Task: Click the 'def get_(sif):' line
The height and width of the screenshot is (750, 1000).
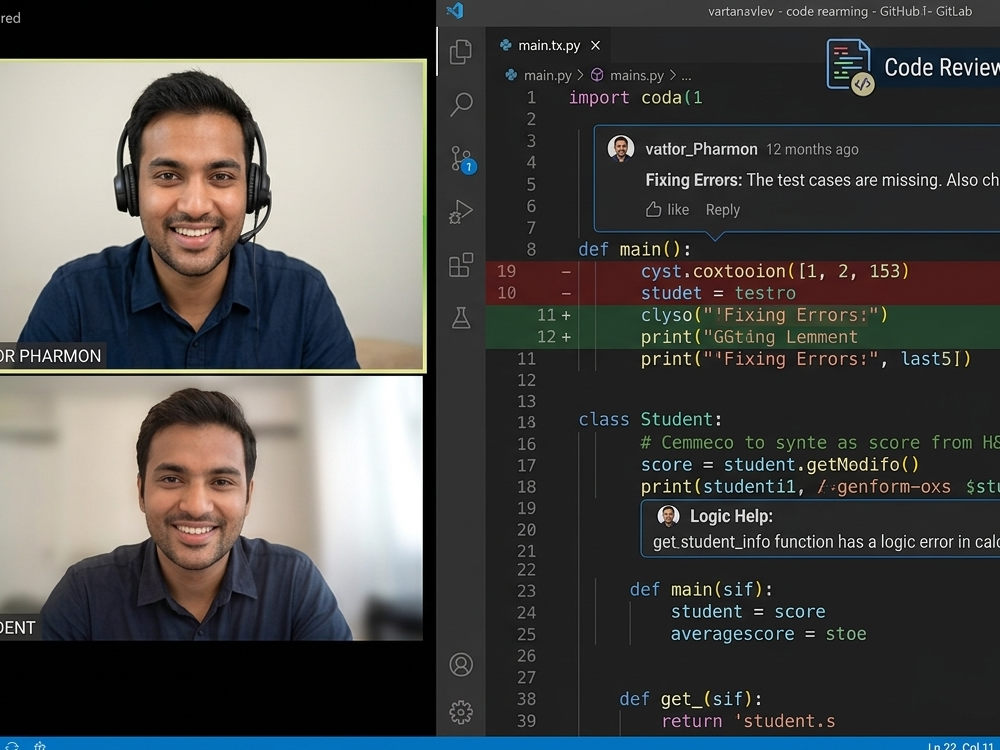Action: tap(691, 699)
